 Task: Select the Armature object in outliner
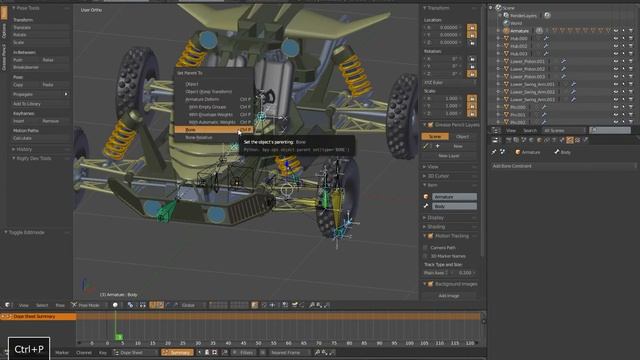click(x=519, y=31)
